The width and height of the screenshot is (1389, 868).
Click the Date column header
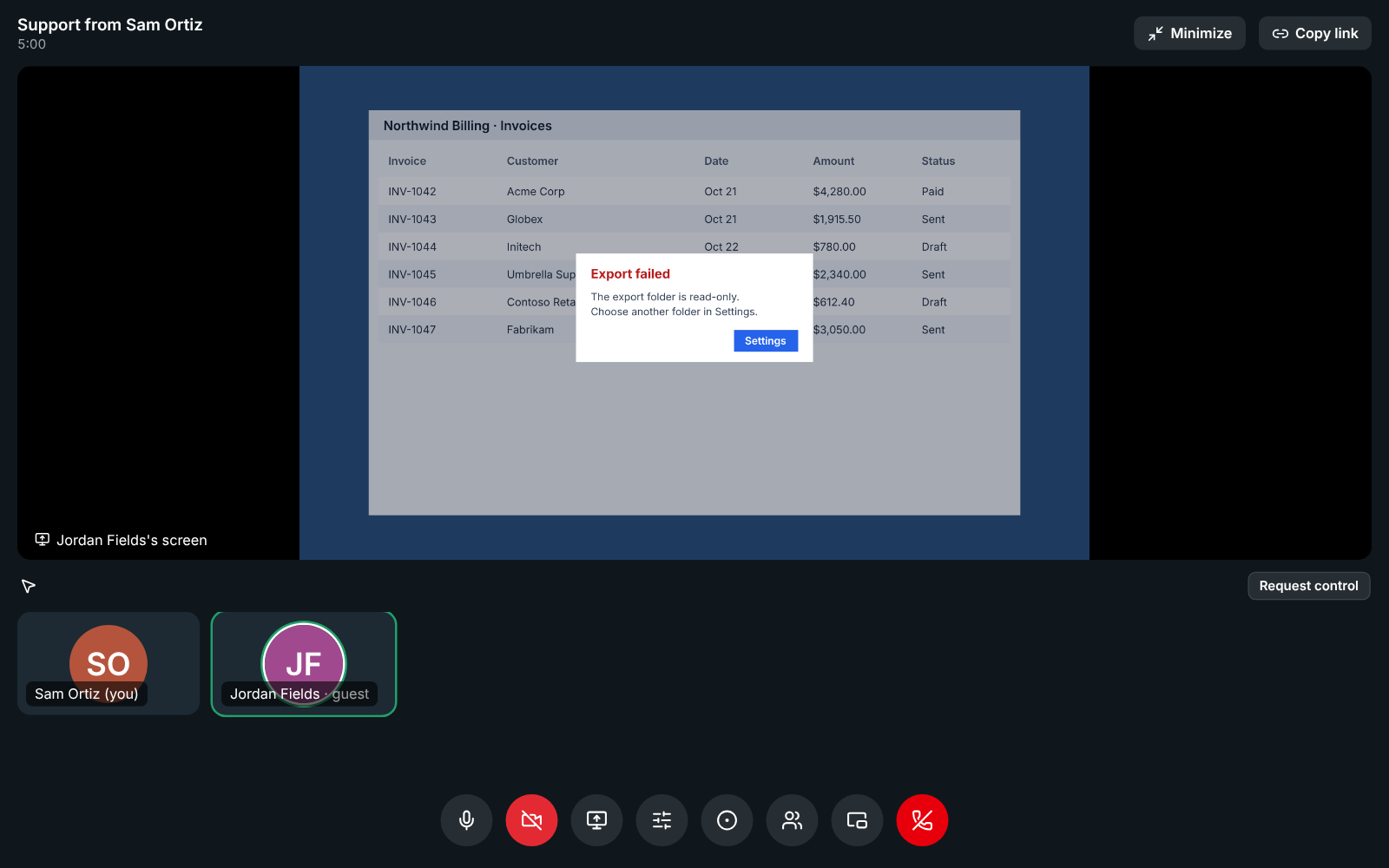[x=716, y=161]
